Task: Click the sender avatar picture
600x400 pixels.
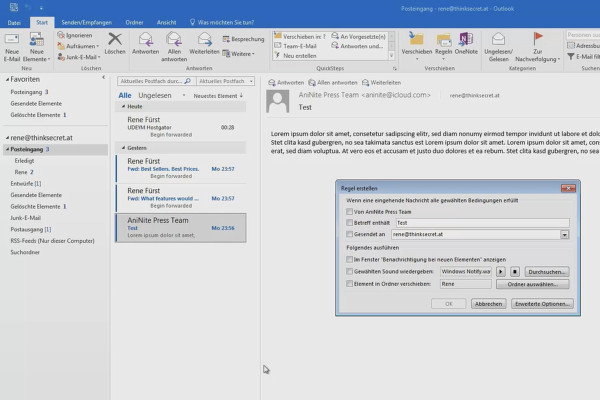Action: point(278,101)
